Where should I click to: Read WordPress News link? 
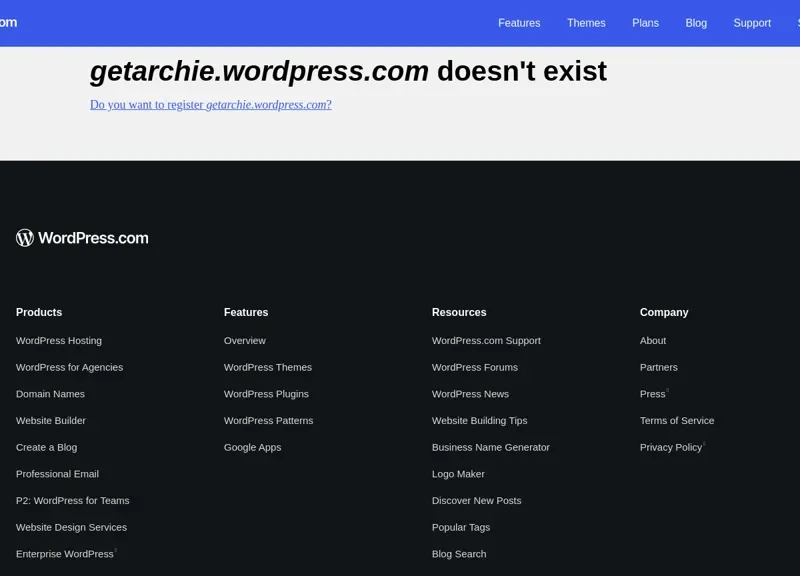tap(470, 394)
